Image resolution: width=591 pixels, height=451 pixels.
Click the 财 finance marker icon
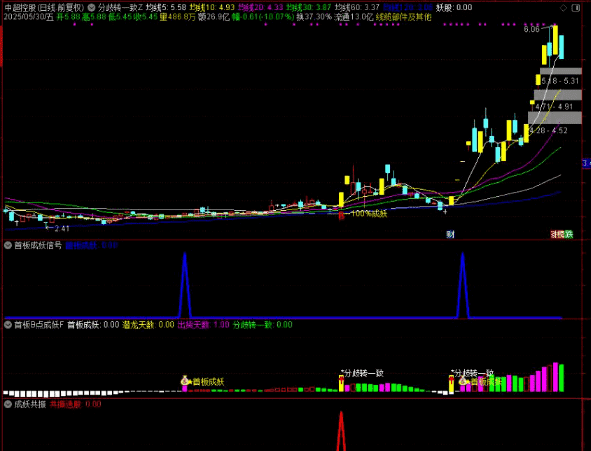click(450, 234)
